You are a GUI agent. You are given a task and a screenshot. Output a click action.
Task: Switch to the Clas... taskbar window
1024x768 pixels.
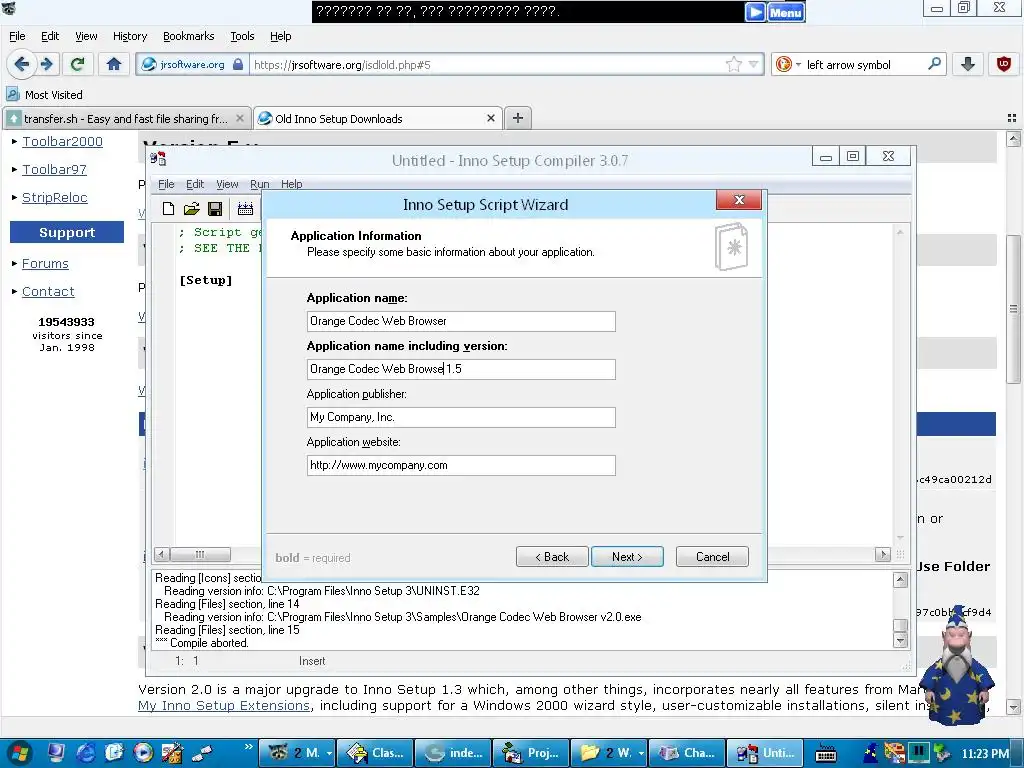pyautogui.click(x=374, y=753)
